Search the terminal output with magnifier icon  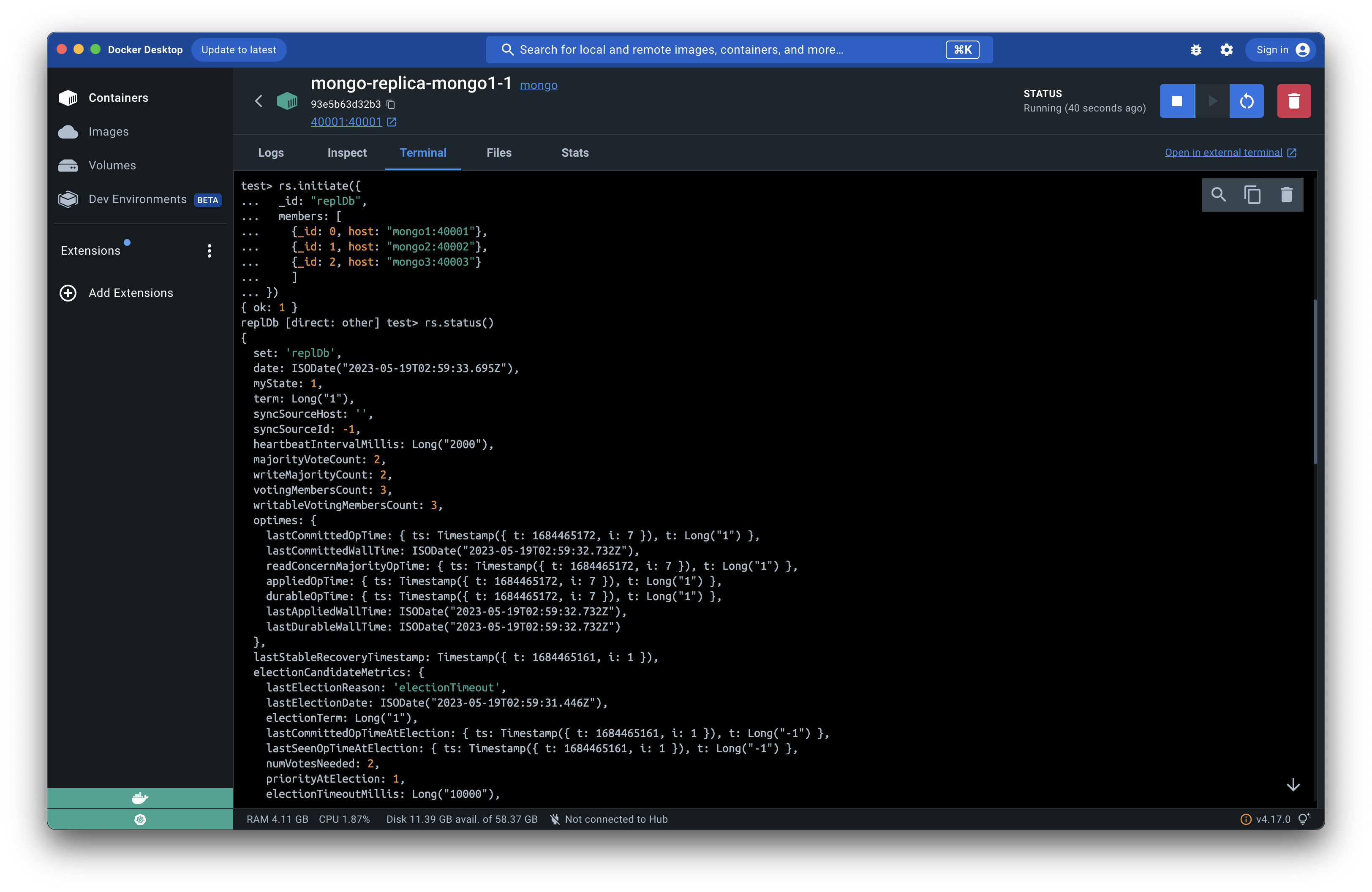pos(1219,195)
